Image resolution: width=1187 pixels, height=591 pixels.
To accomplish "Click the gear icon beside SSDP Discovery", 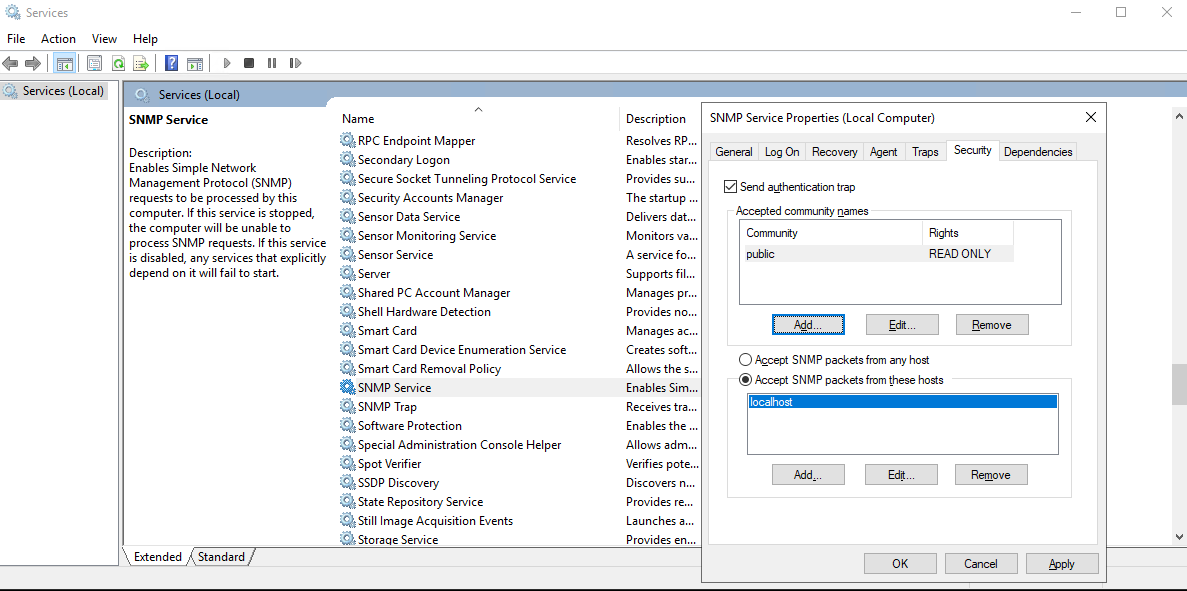I will click(347, 483).
